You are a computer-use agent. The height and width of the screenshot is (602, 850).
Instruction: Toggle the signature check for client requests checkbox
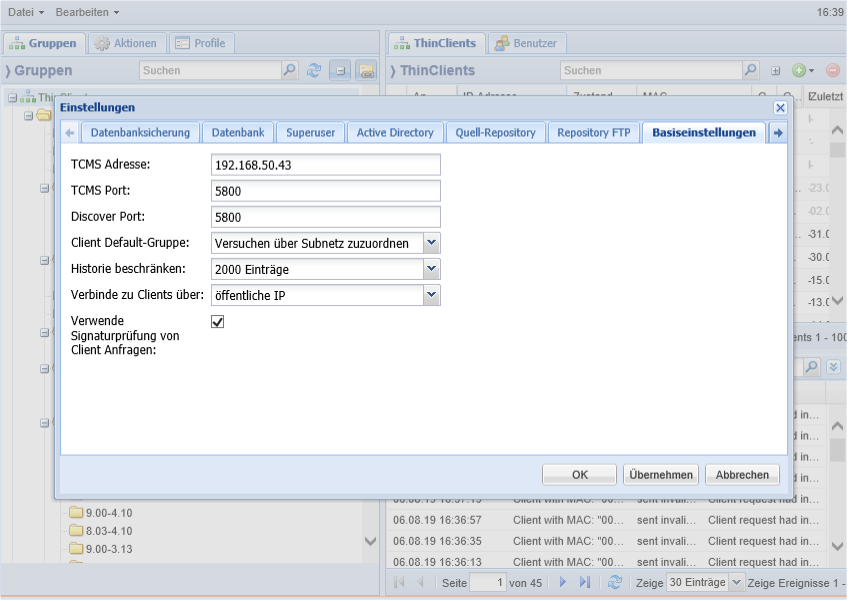218,321
